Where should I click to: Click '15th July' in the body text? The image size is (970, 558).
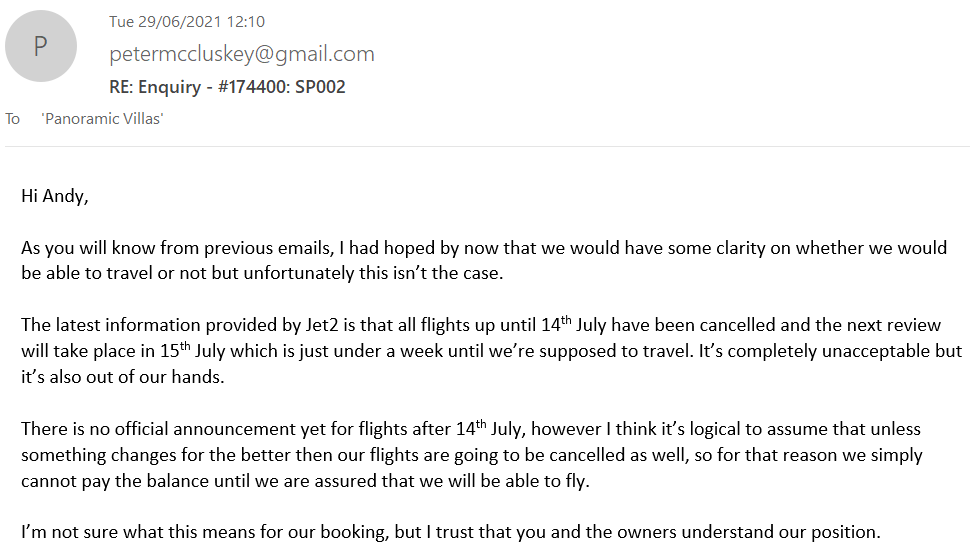click(x=192, y=351)
